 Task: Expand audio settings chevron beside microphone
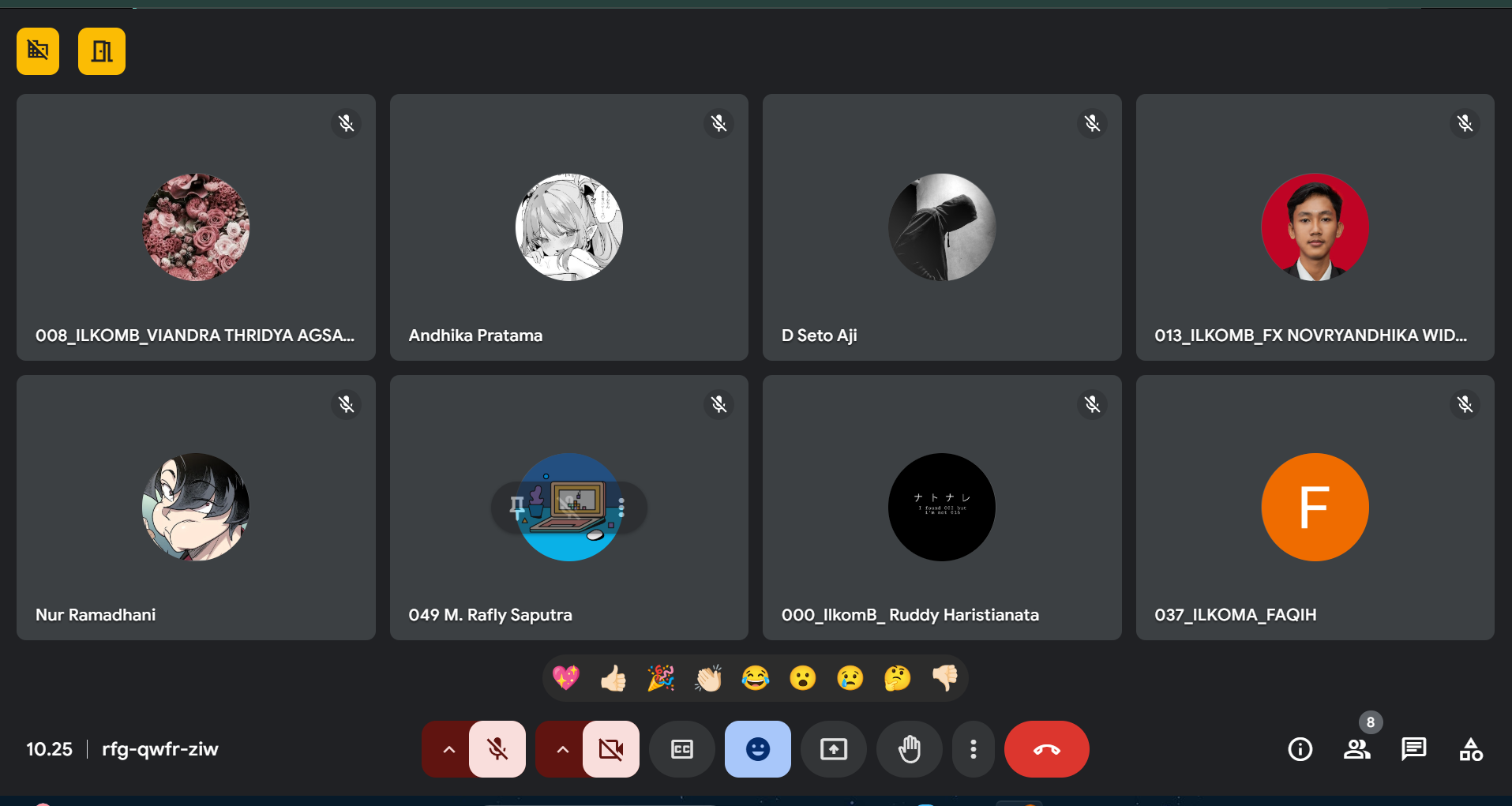[x=448, y=749]
